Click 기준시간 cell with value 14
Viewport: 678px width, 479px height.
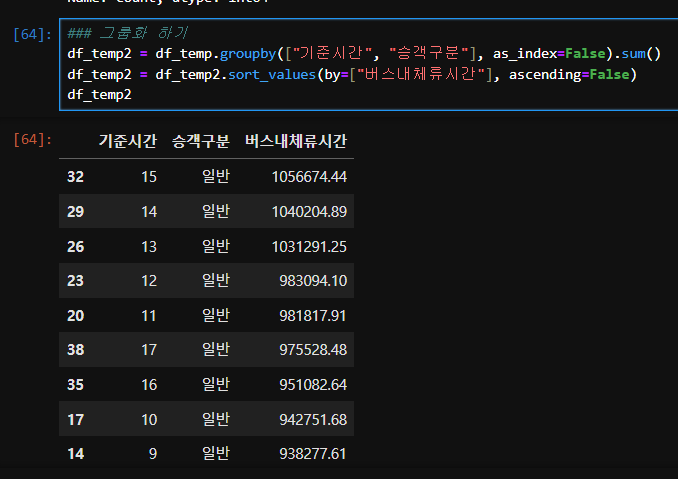coord(149,211)
